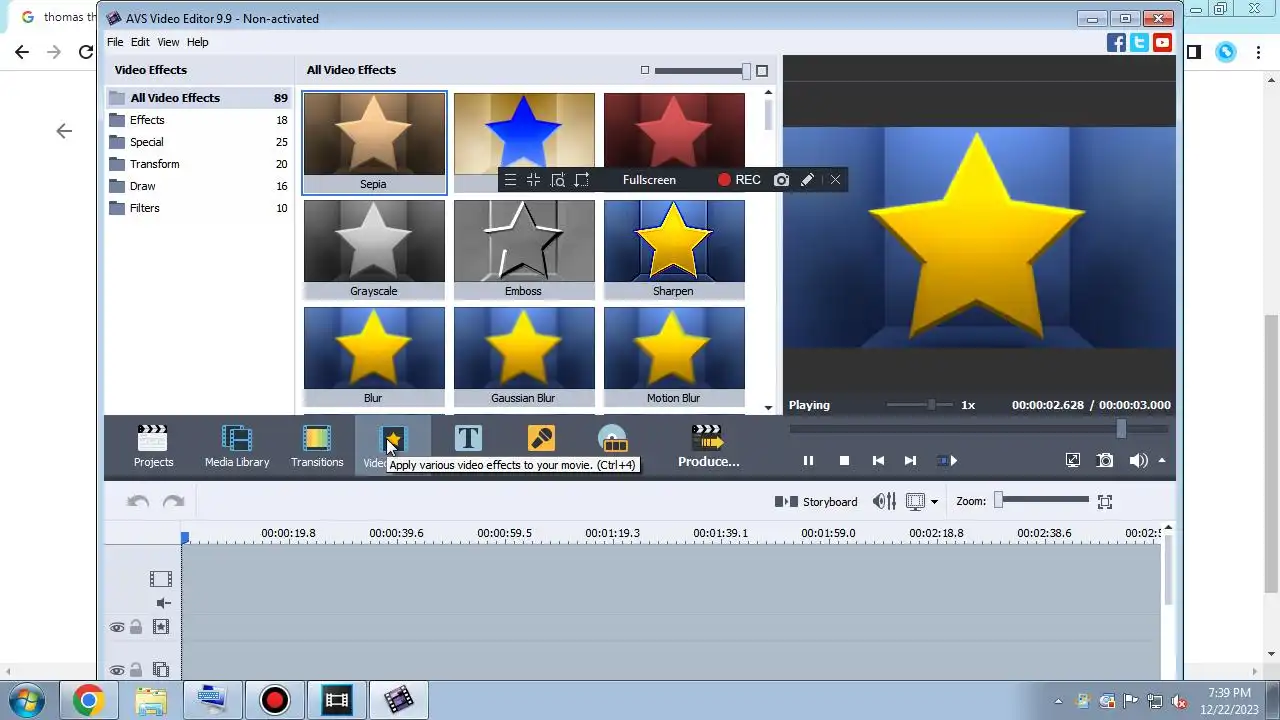The width and height of the screenshot is (1280, 720).
Task: Open the AVS YouTube channel
Action: coord(1162,43)
